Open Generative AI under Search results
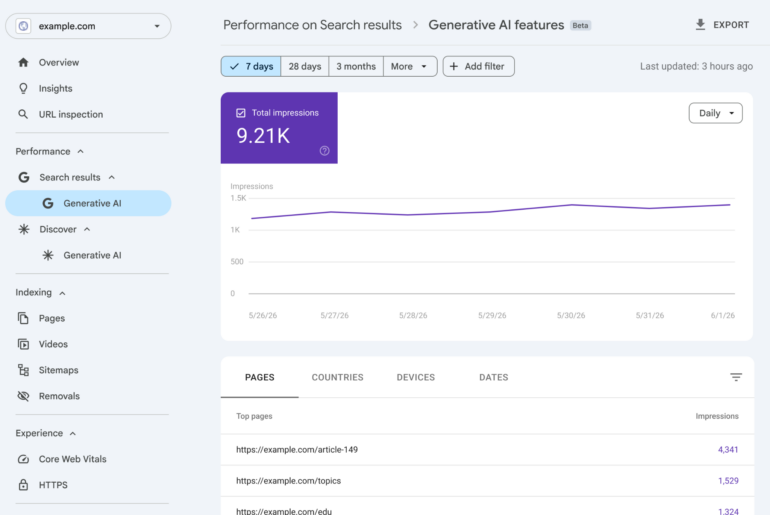This screenshot has height=515, width=770. pyautogui.click(x=88, y=203)
